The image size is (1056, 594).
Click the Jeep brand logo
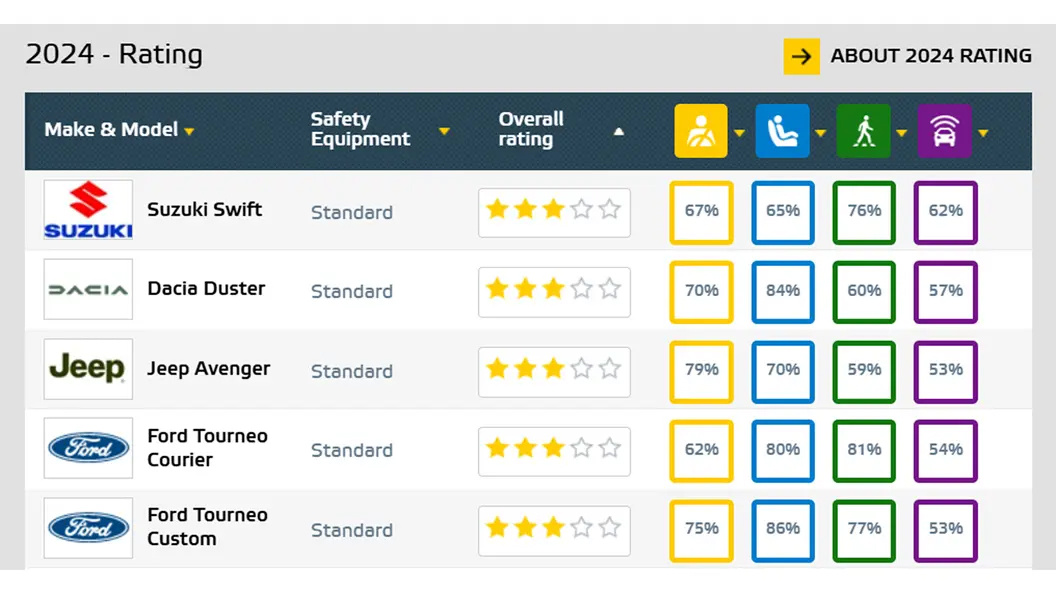[88, 369]
